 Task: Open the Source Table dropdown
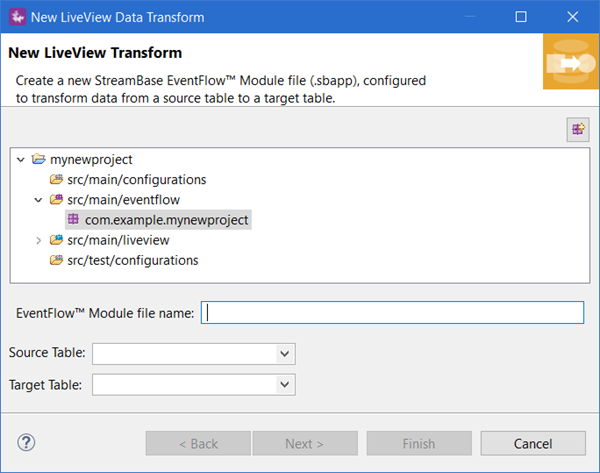285,353
